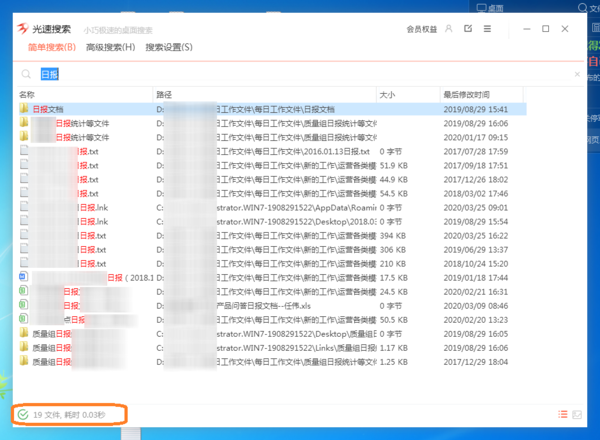Click the 210 KB size cell
The width and height of the screenshot is (600, 440).
click(x=393, y=264)
